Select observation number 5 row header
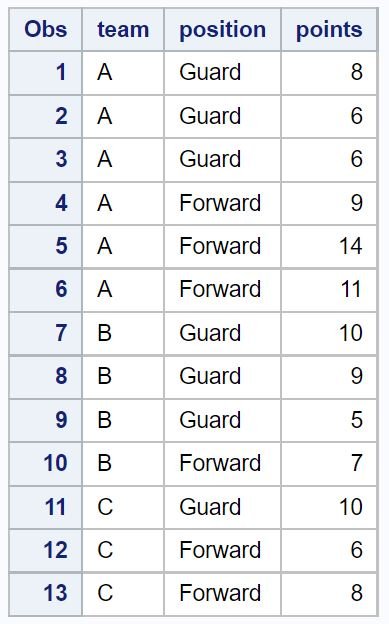Screen dimensions: 389x624 tap(45, 246)
